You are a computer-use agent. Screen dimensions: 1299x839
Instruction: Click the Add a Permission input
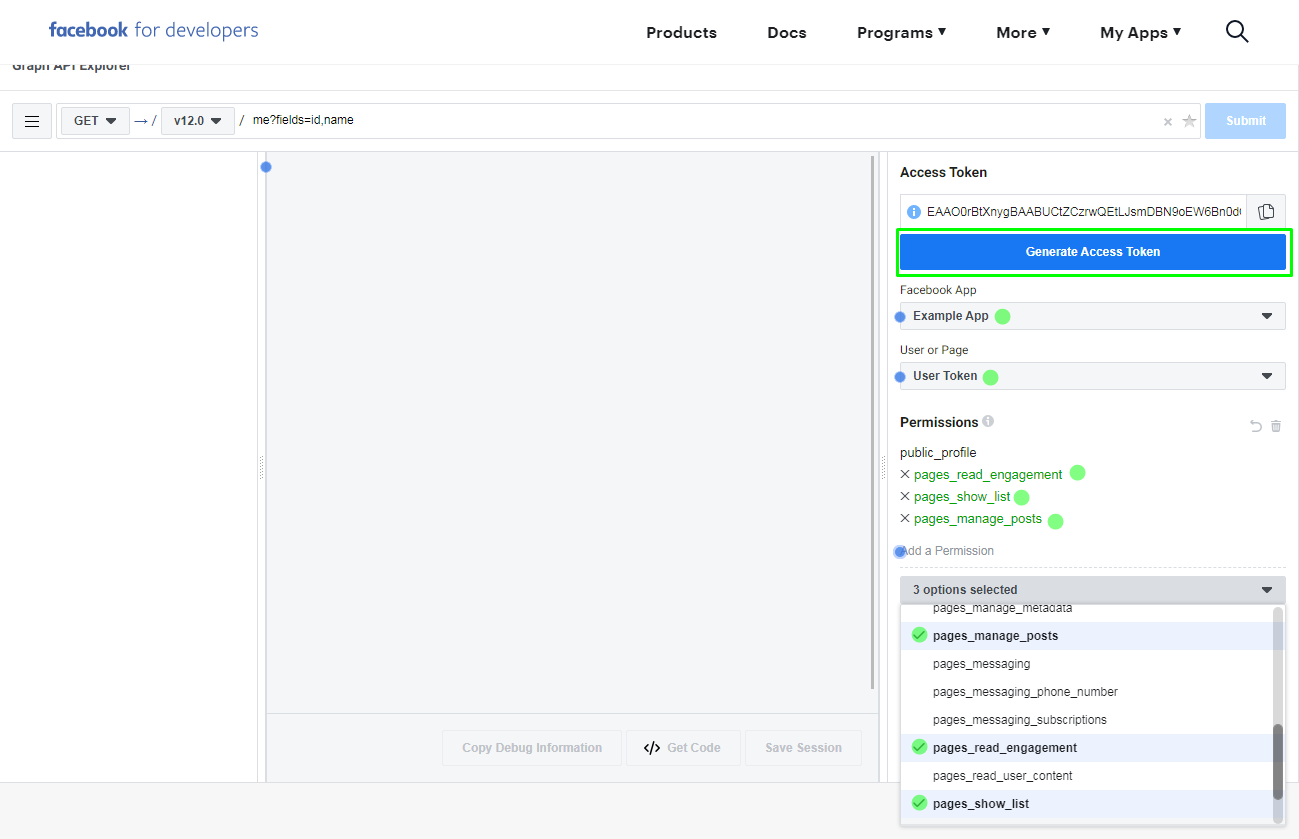tap(1092, 551)
